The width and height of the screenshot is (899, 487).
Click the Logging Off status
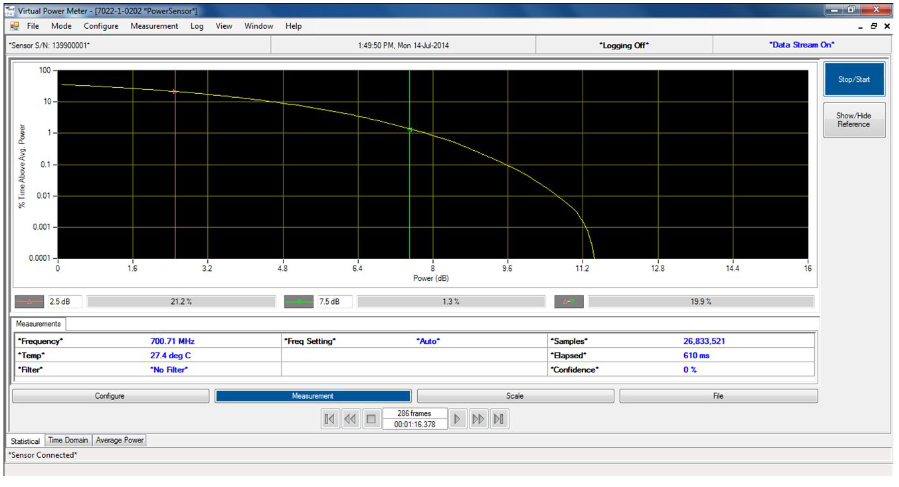tap(624, 45)
